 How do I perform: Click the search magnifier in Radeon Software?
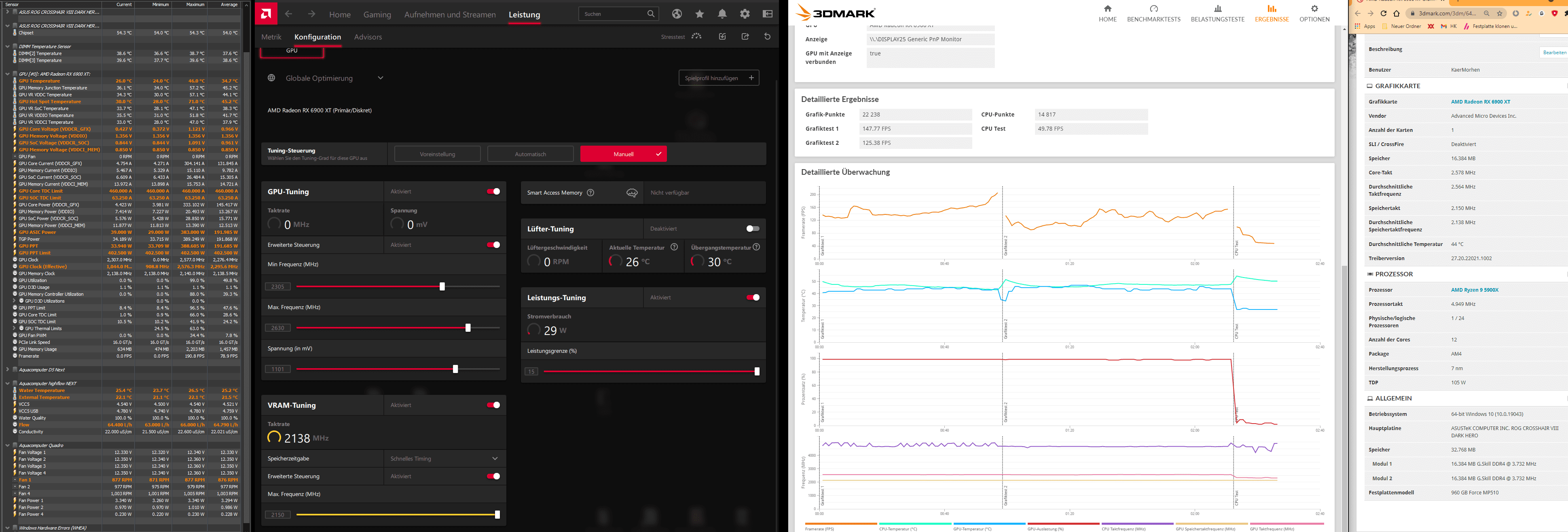[651, 13]
